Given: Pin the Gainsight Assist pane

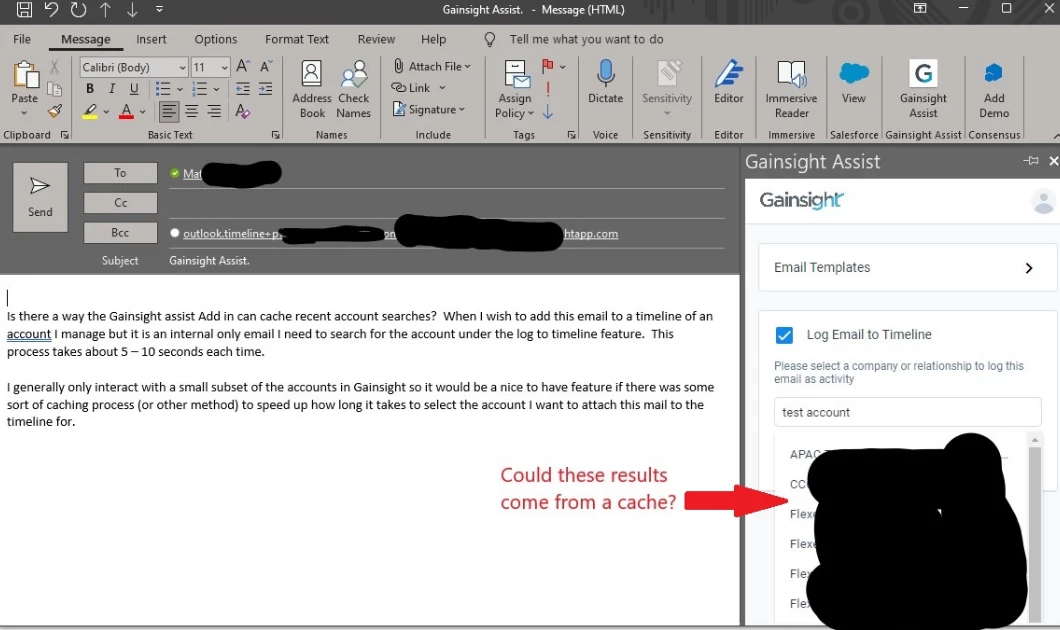Looking at the screenshot, I should click(x=1031, y=161).
